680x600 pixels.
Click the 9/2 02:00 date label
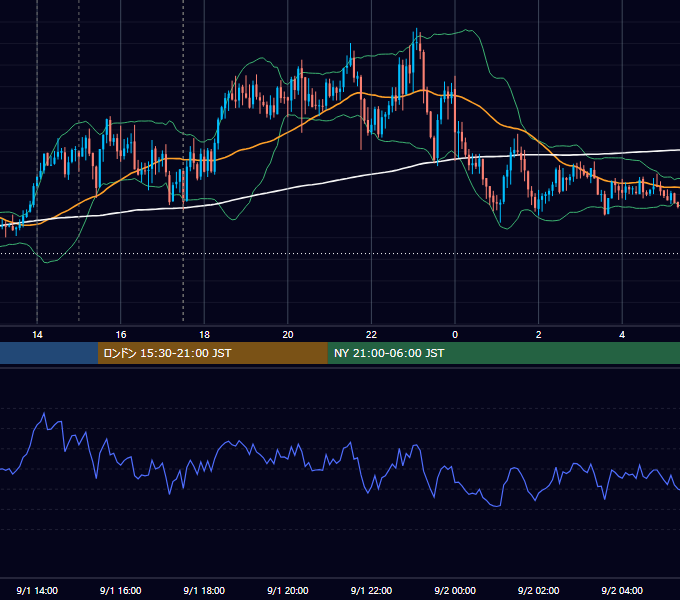coord(539,590)
